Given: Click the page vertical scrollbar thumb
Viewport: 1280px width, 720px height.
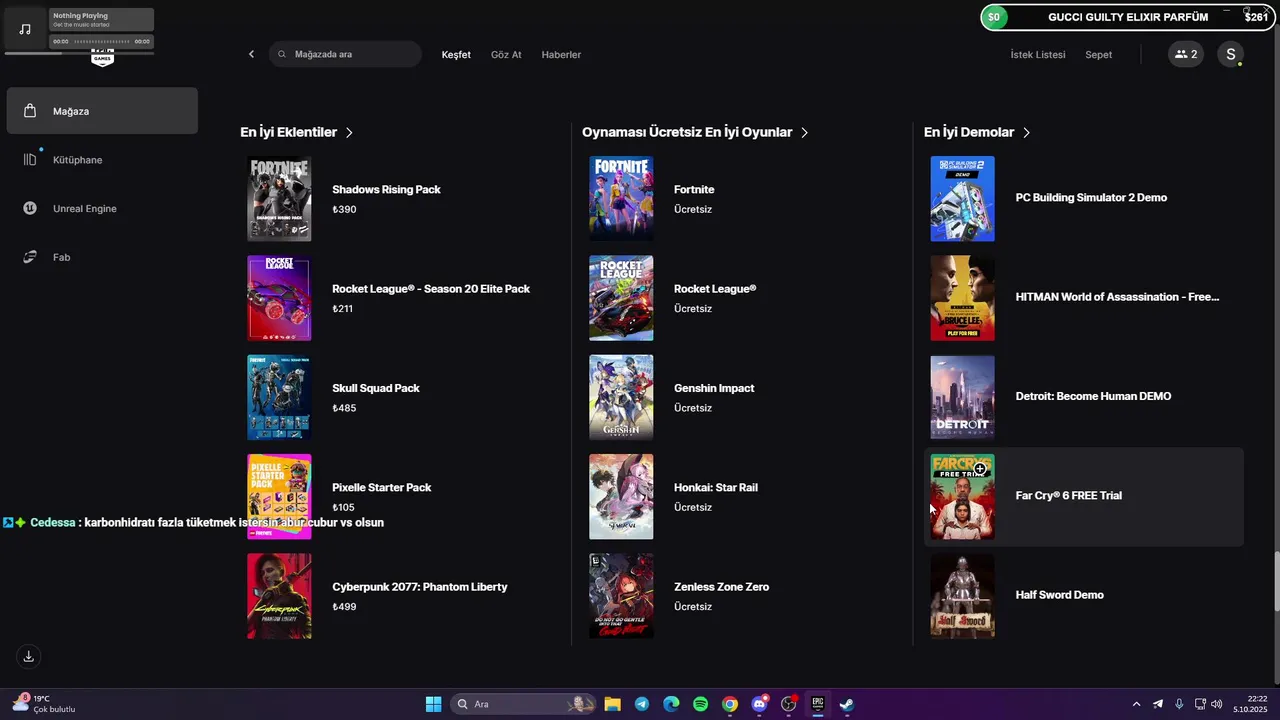Looking at the screenshot, I should (1275, 581).
